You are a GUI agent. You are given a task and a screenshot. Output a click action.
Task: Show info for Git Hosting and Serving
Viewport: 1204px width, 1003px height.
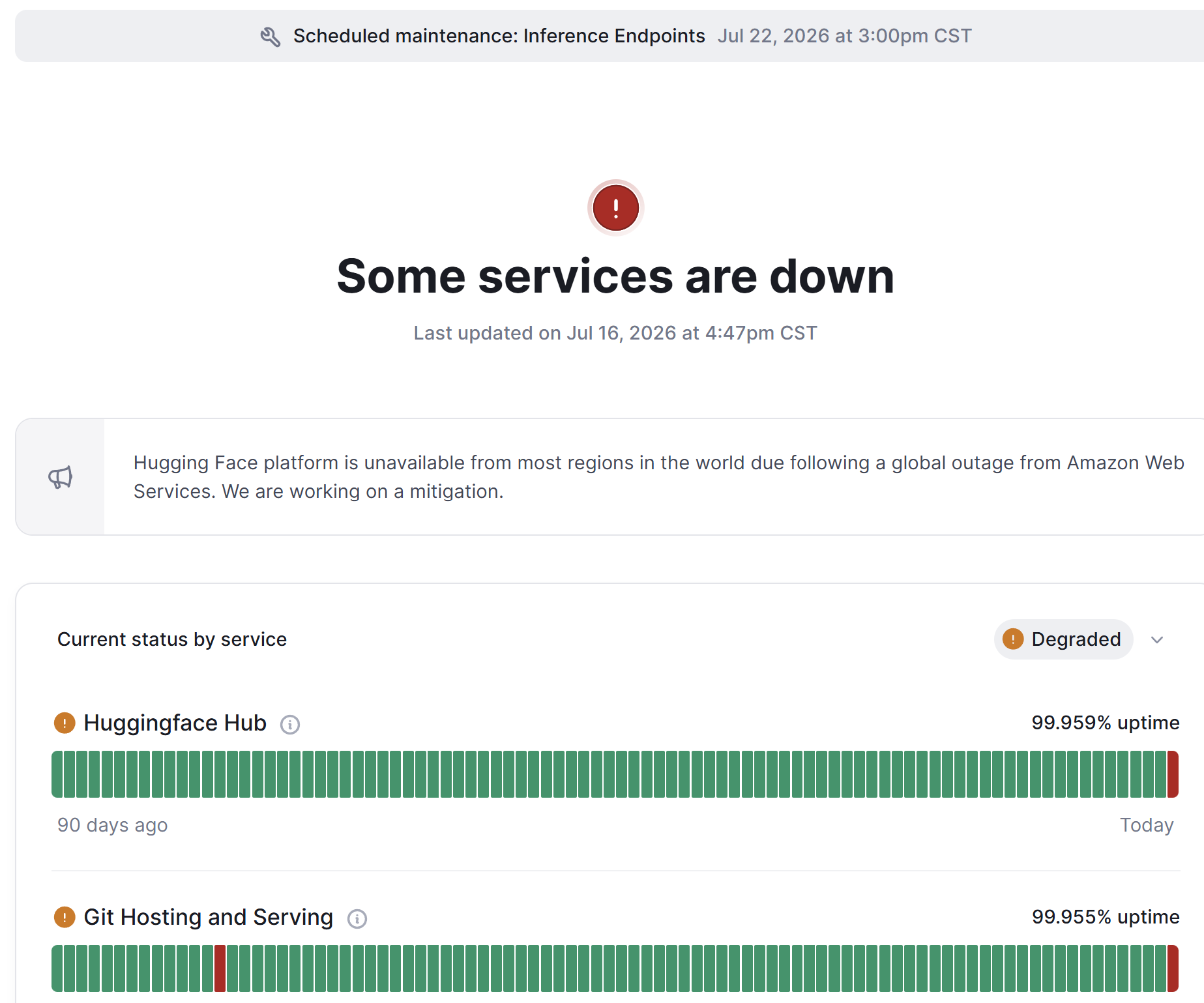[x=357, y=918]
